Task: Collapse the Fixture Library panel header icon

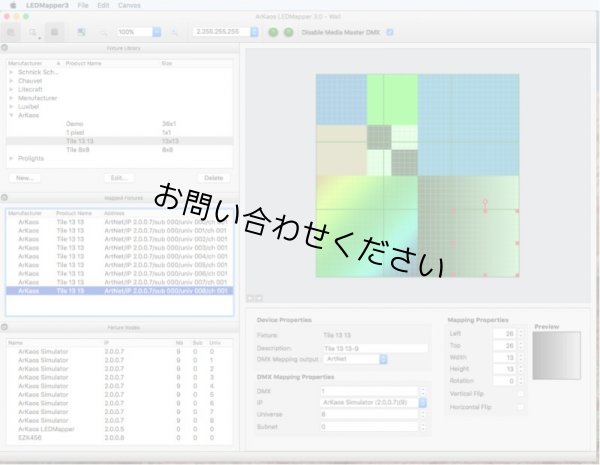Action: coord(5,47)
